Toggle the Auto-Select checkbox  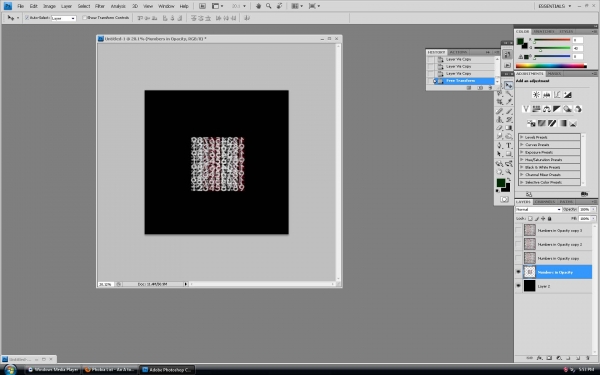tap(27, 18)
